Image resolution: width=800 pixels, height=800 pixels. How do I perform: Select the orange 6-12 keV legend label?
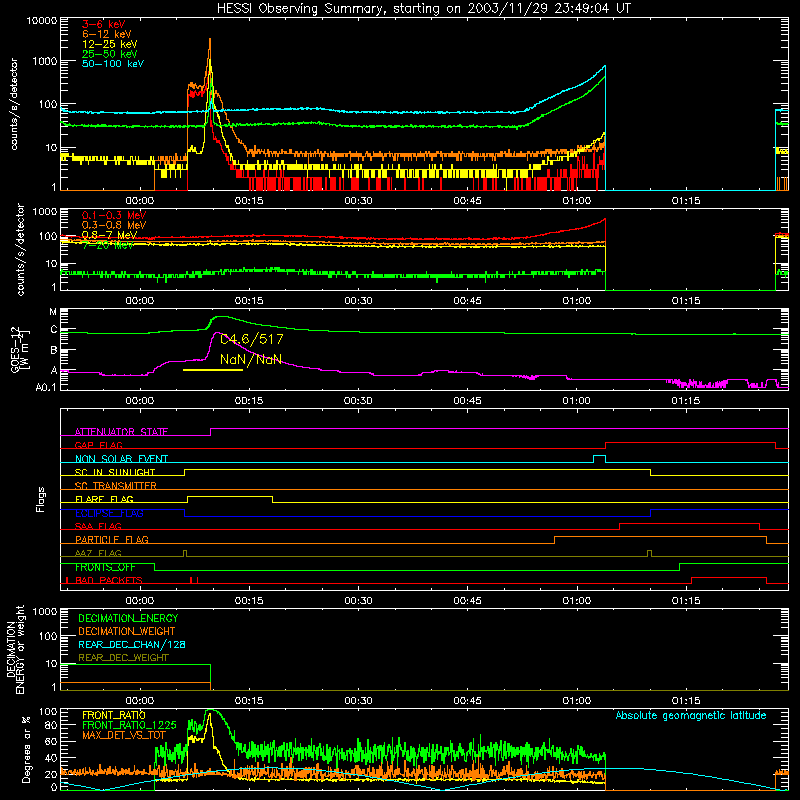(107, 34)
